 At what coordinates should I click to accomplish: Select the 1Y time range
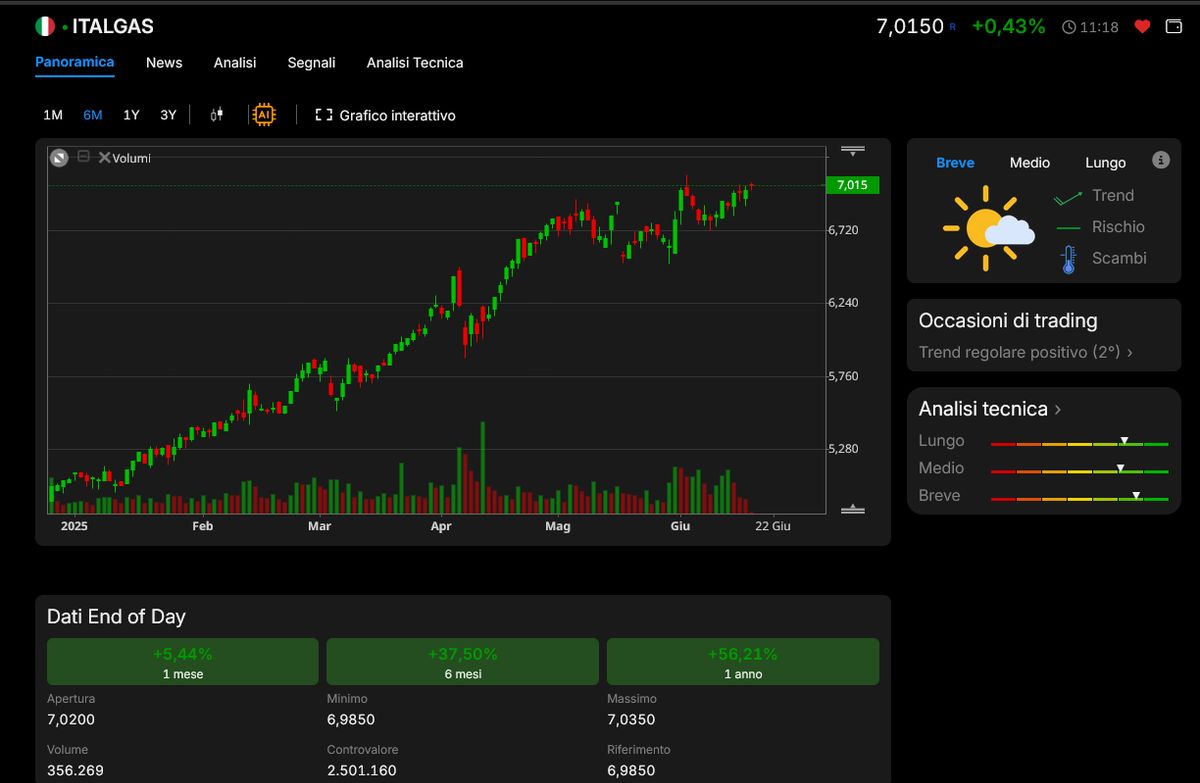[131, 115]
